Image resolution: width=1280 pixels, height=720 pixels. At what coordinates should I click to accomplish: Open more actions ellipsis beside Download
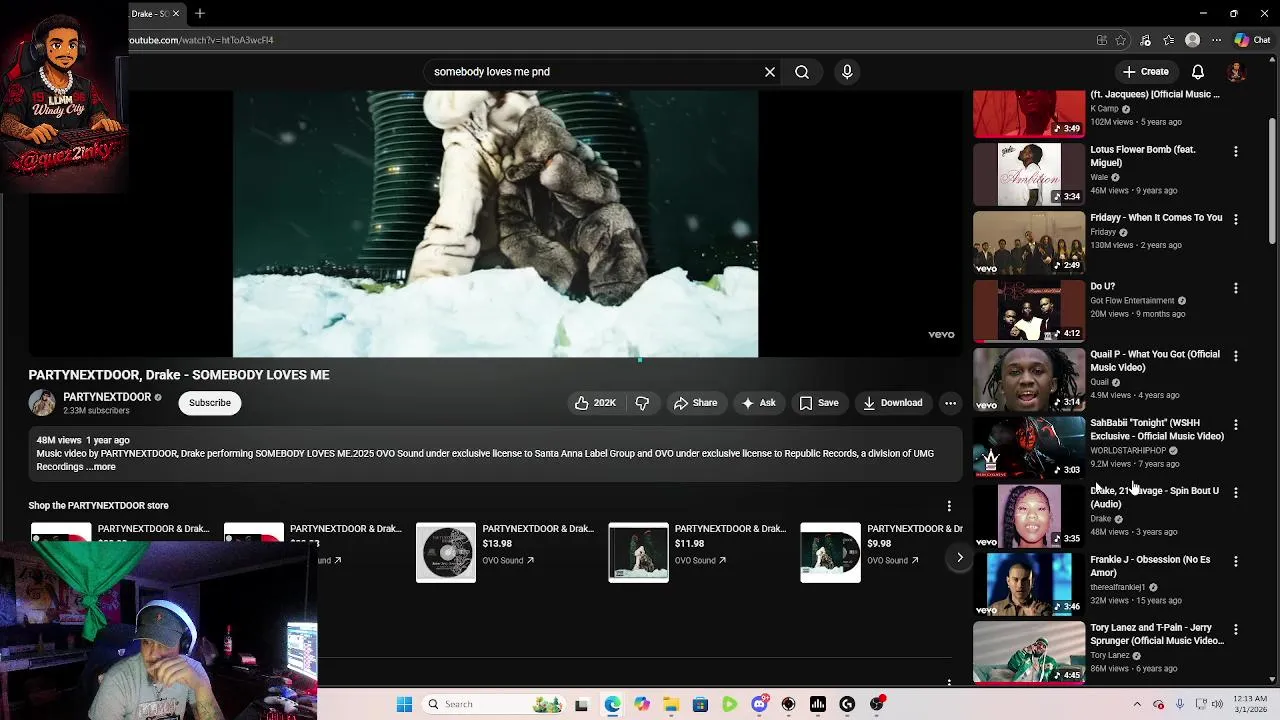click(x=950, y=403)
